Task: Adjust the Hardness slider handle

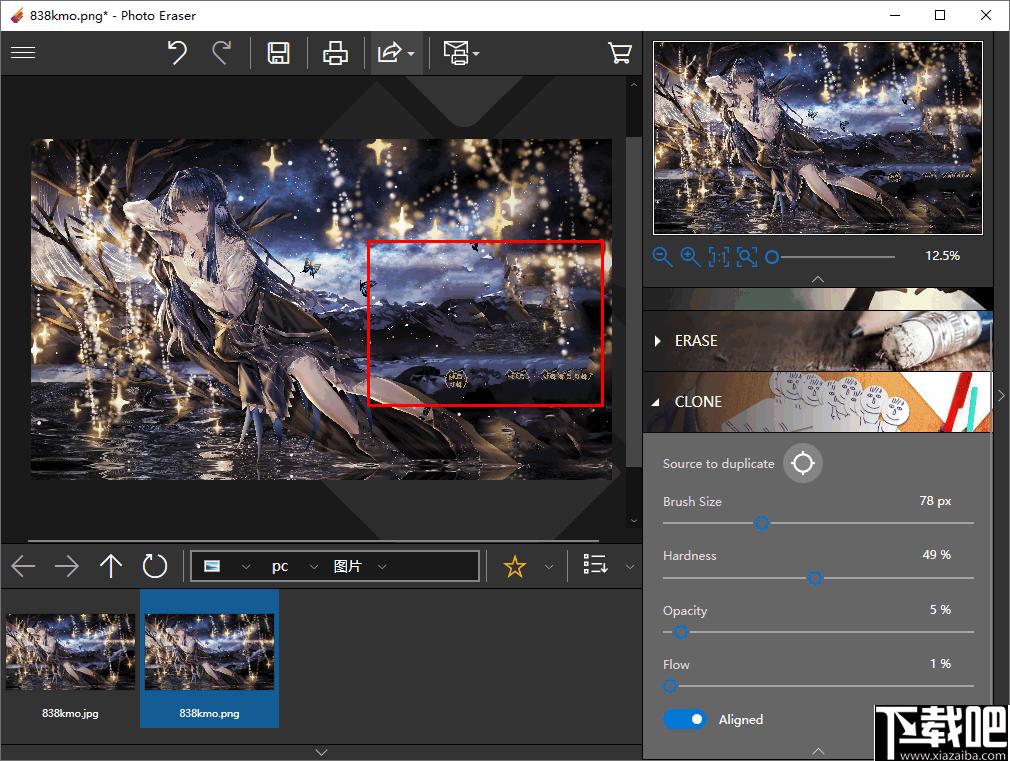Action: tap(814, 577)
